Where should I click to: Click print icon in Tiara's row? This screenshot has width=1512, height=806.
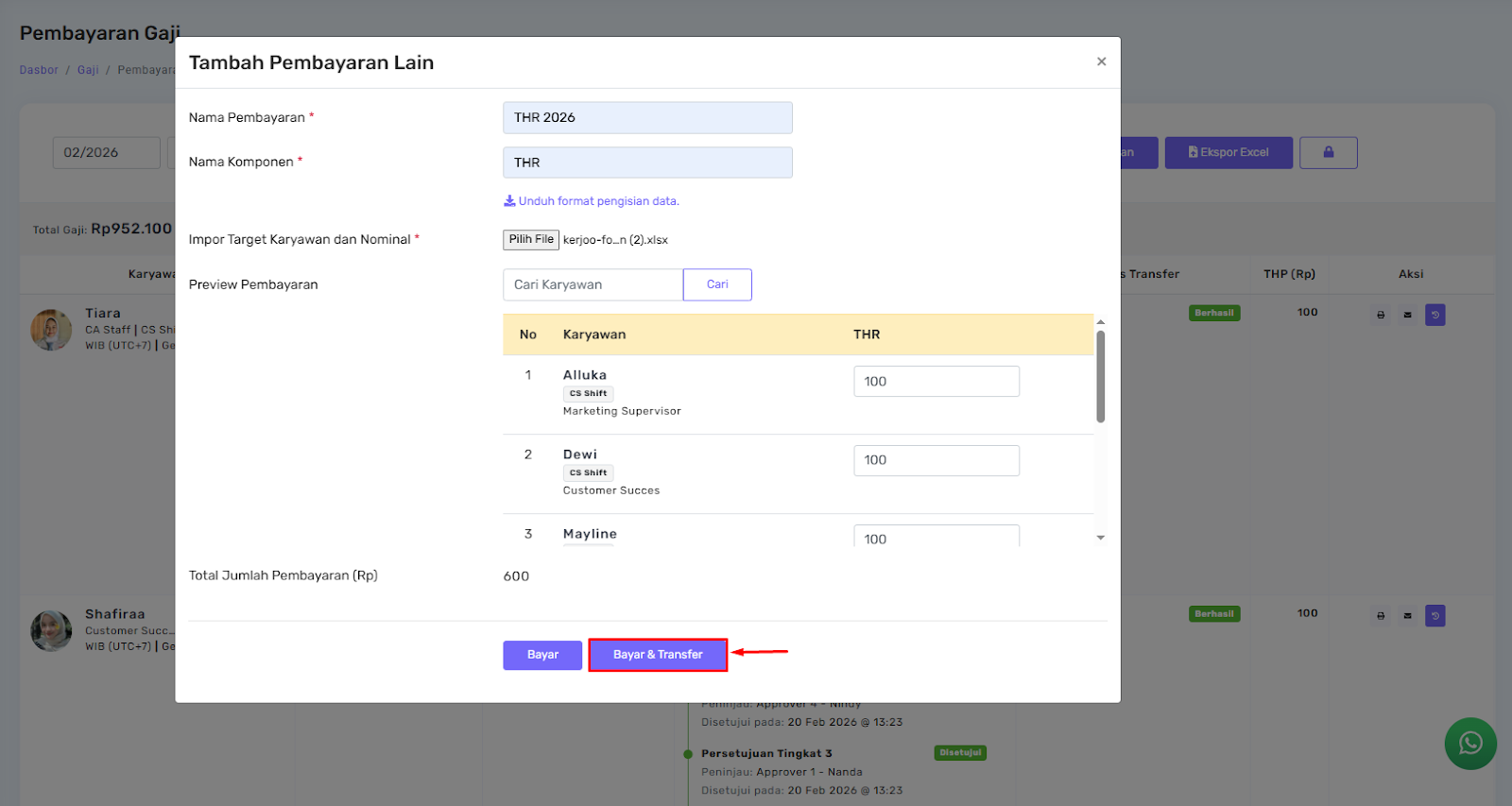1381,315
